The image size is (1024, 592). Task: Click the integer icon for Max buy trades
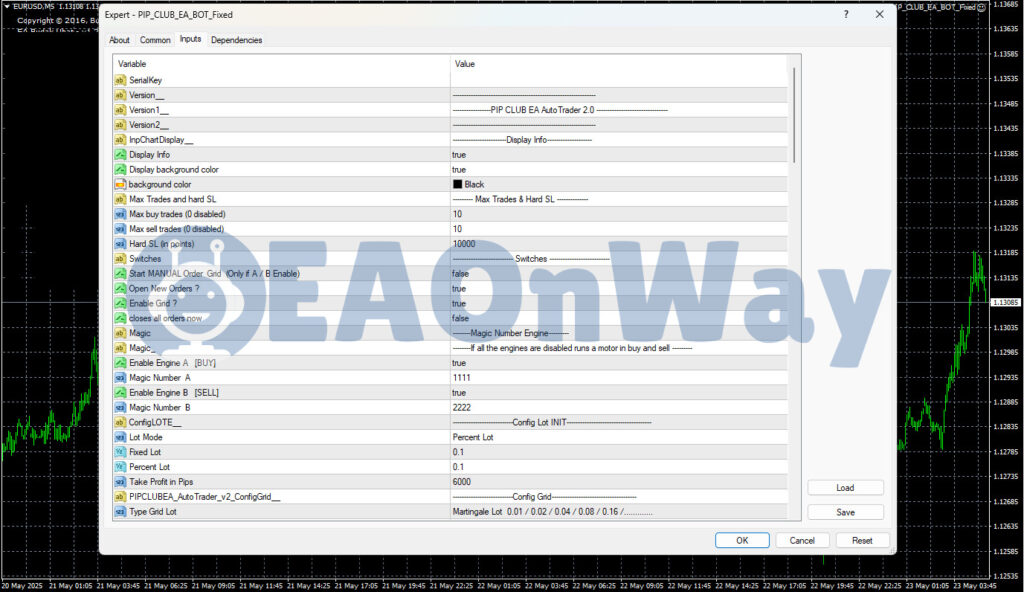pos(120,214)
